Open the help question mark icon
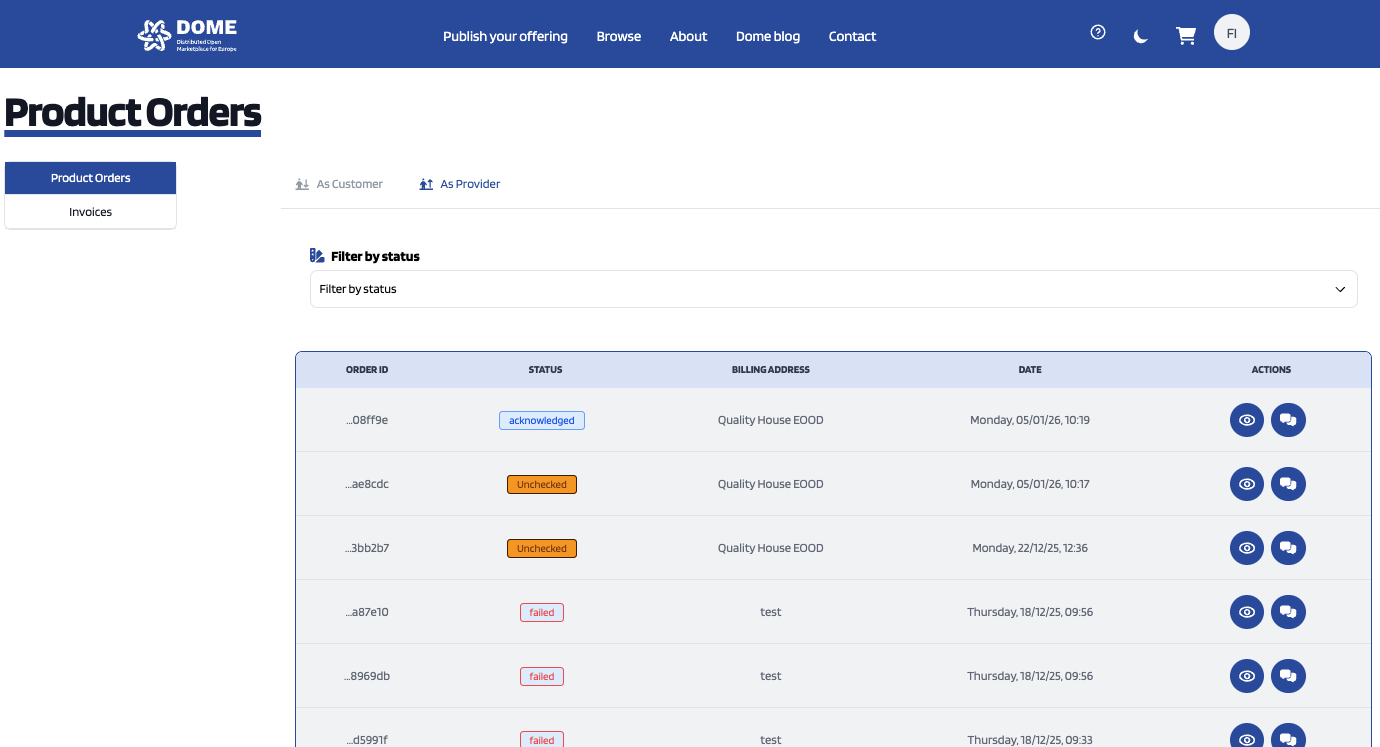This screenshot has width=1380, height=747. point(1098,32)
